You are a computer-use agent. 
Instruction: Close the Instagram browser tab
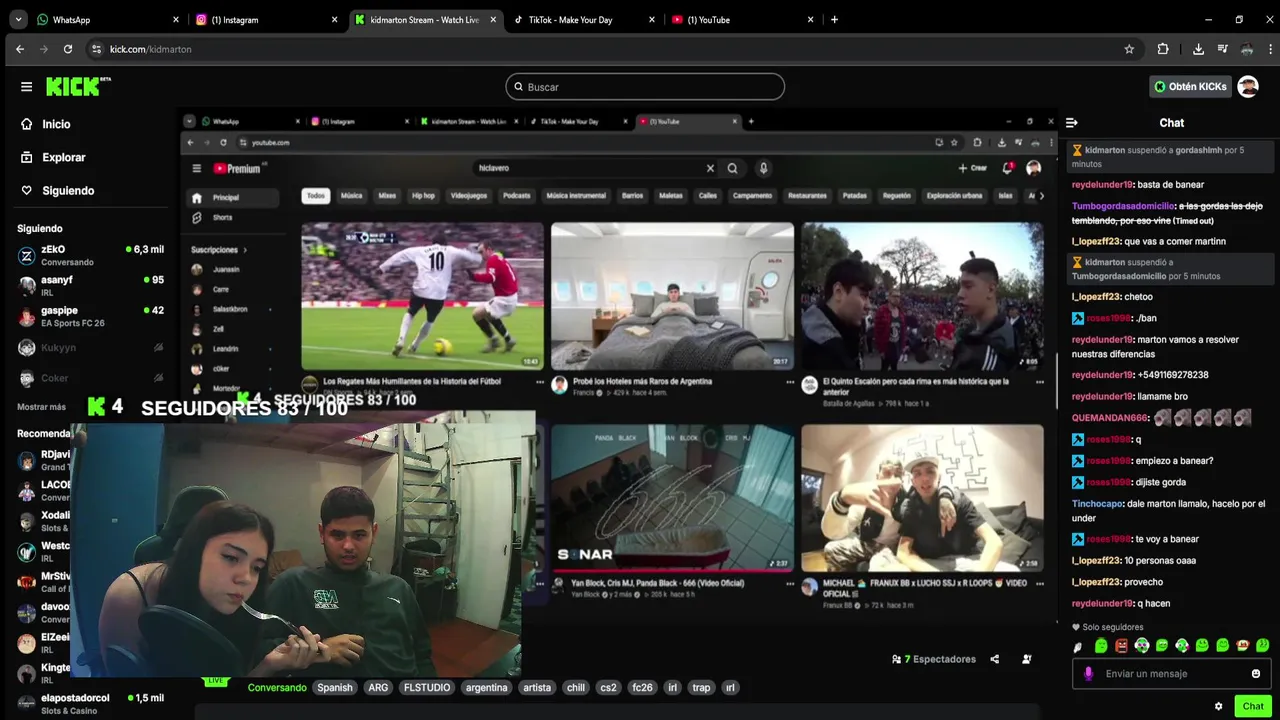[335, 19]
